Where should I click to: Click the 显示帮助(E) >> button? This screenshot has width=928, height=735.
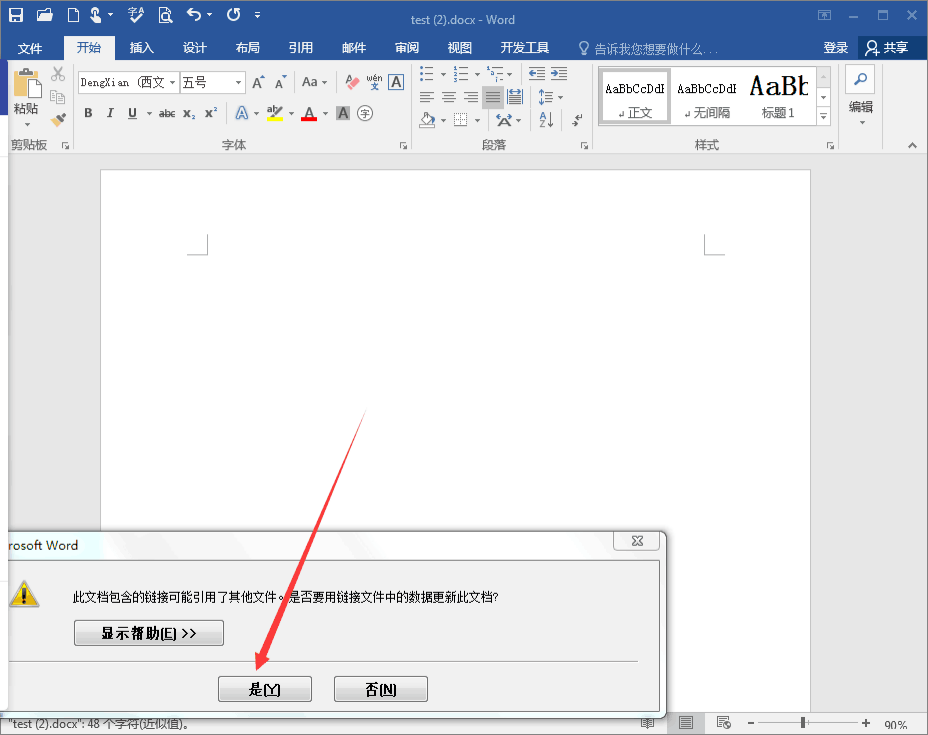click(x=149, y=633)
